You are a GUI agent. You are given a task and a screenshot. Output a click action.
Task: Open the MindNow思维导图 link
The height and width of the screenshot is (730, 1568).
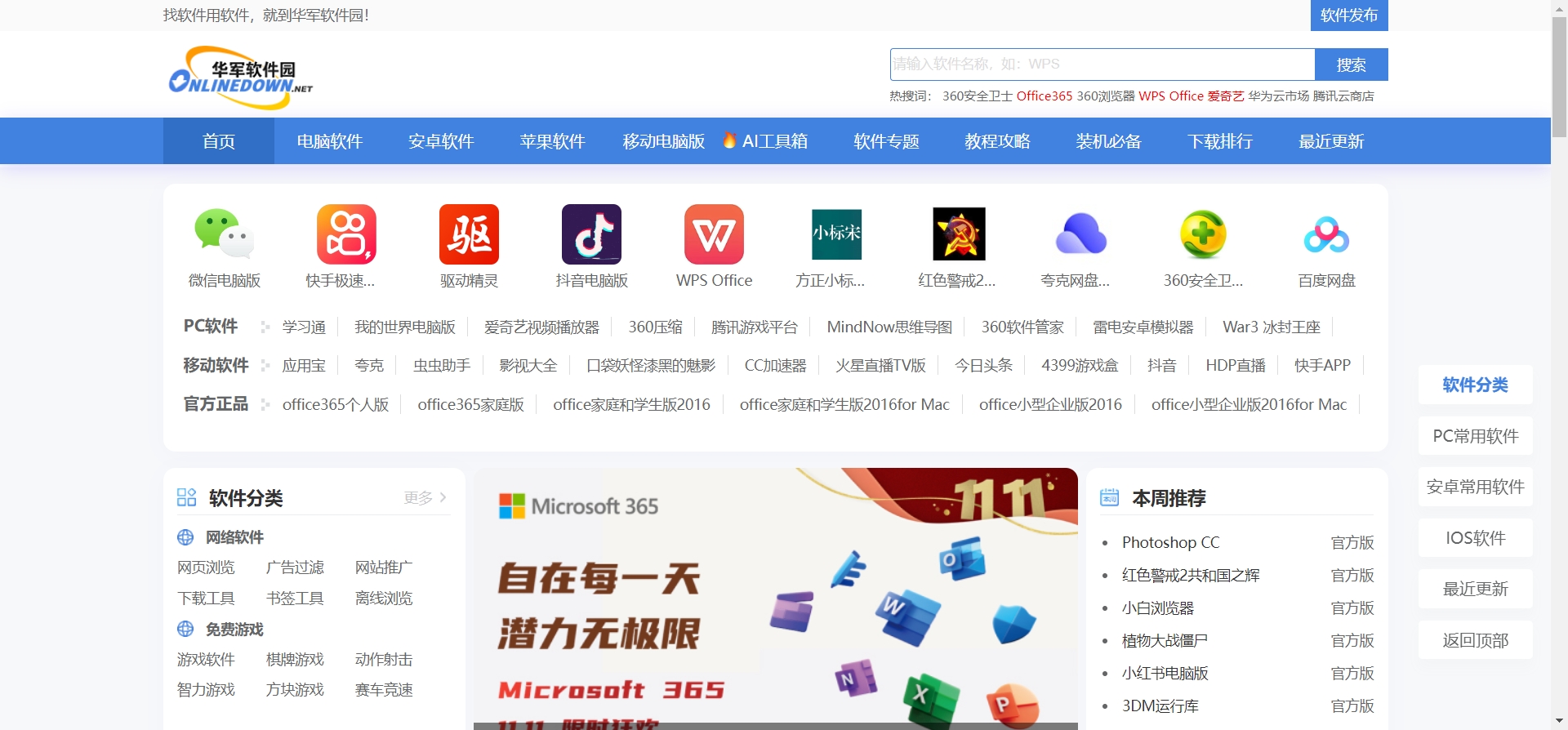889,327
